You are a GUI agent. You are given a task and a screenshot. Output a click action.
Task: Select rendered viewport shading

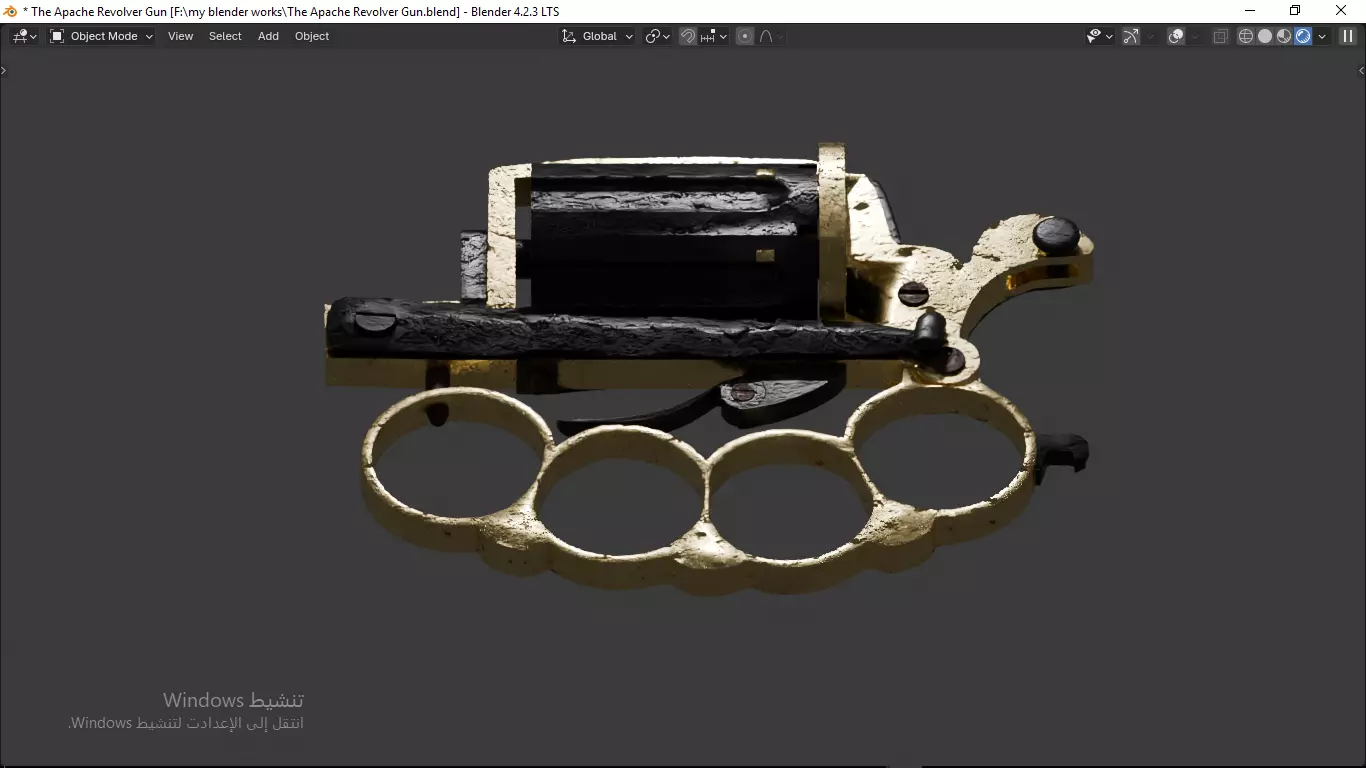[x=1303, y=36]
